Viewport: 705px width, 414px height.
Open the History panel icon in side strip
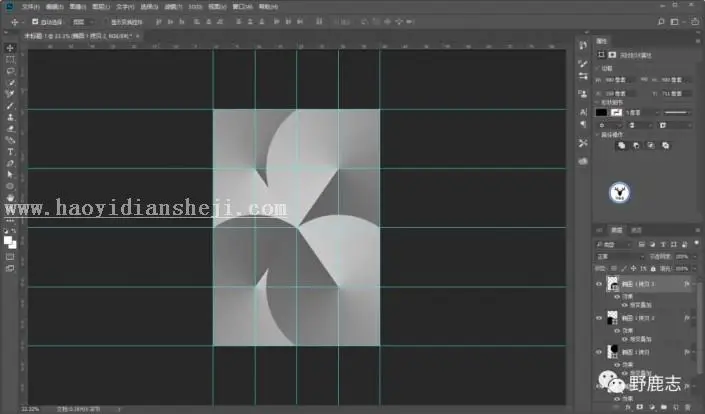[583, 45]
